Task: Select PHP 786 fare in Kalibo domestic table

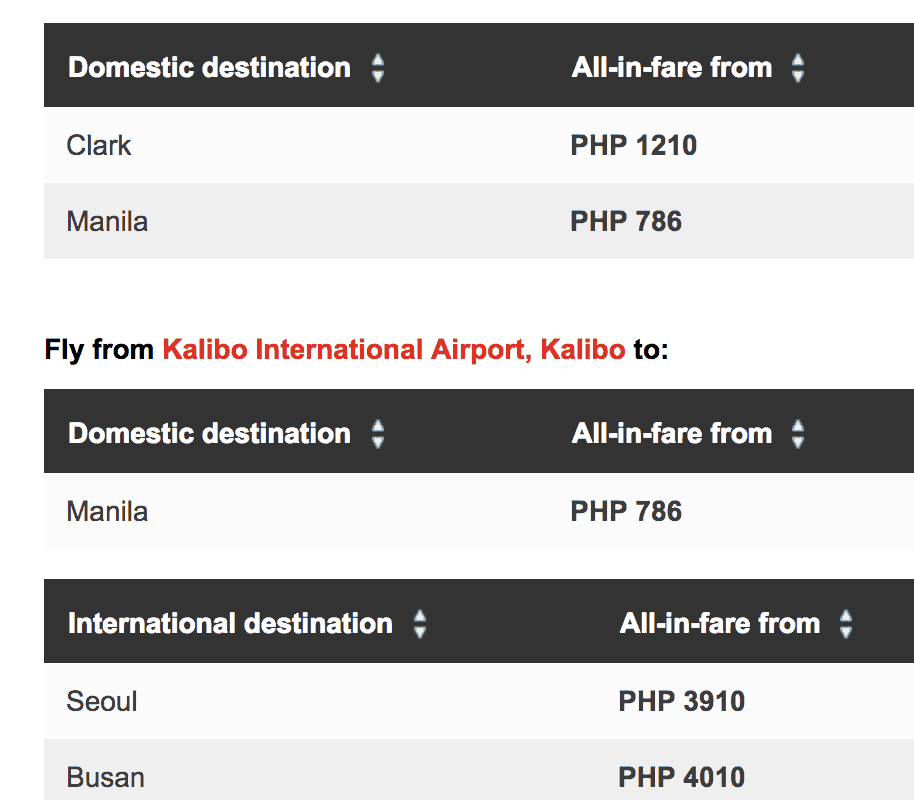Action: click(626, 512)
